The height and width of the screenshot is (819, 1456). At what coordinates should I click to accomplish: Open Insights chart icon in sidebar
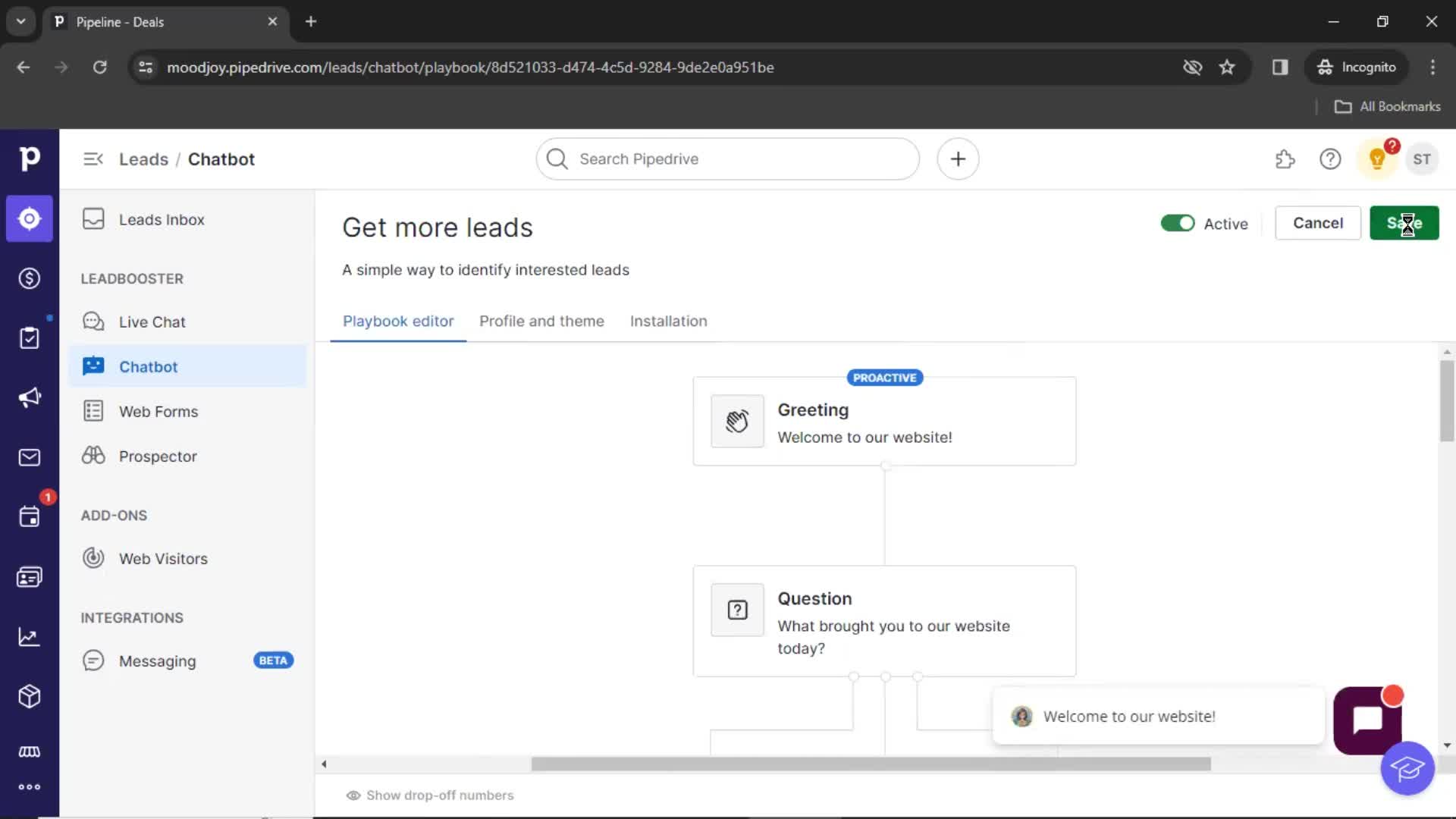point(29,637)
